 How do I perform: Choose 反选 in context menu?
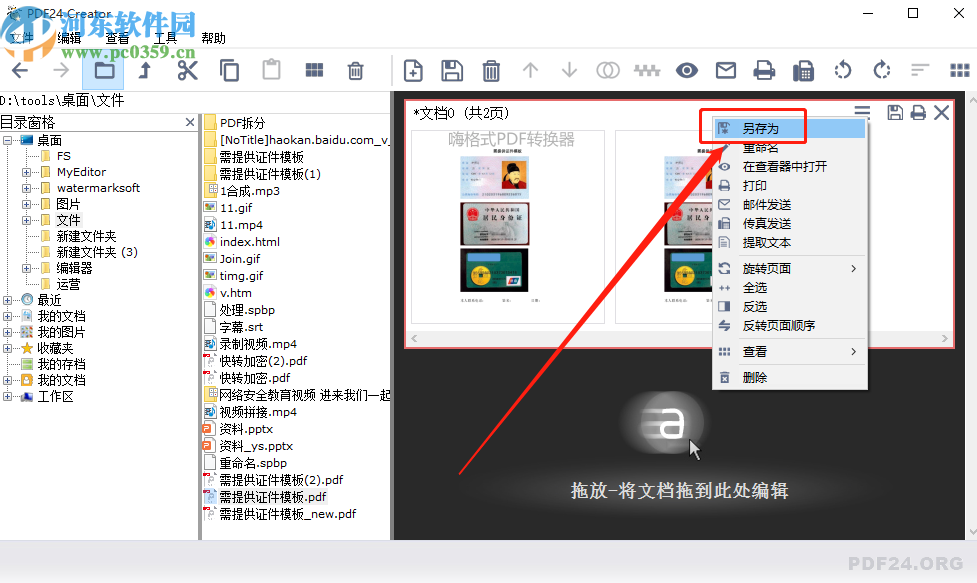(789, 306)
